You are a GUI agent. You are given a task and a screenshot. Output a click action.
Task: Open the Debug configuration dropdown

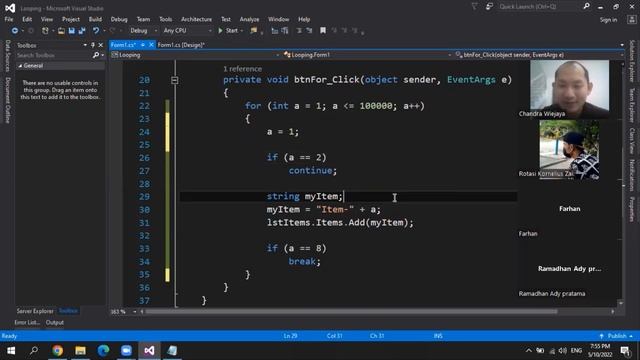coord(143,31)
